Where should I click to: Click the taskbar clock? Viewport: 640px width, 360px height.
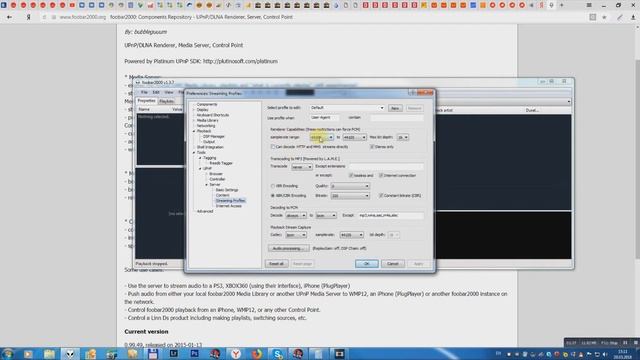pos(623,354)
